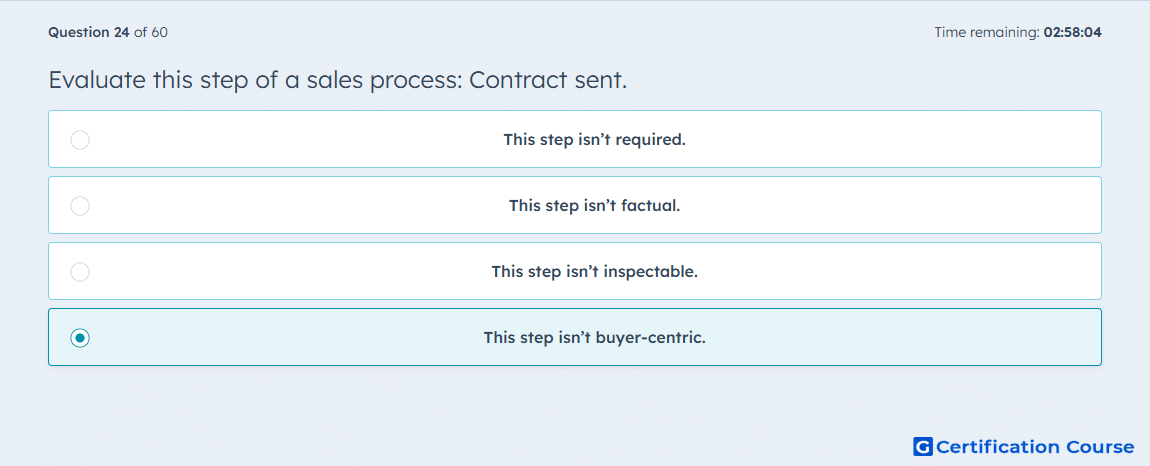Select the radio button for "isn't factual"
Image resolution: width=1150 pixels, height=466 pixels.
[x=80, y=205]
